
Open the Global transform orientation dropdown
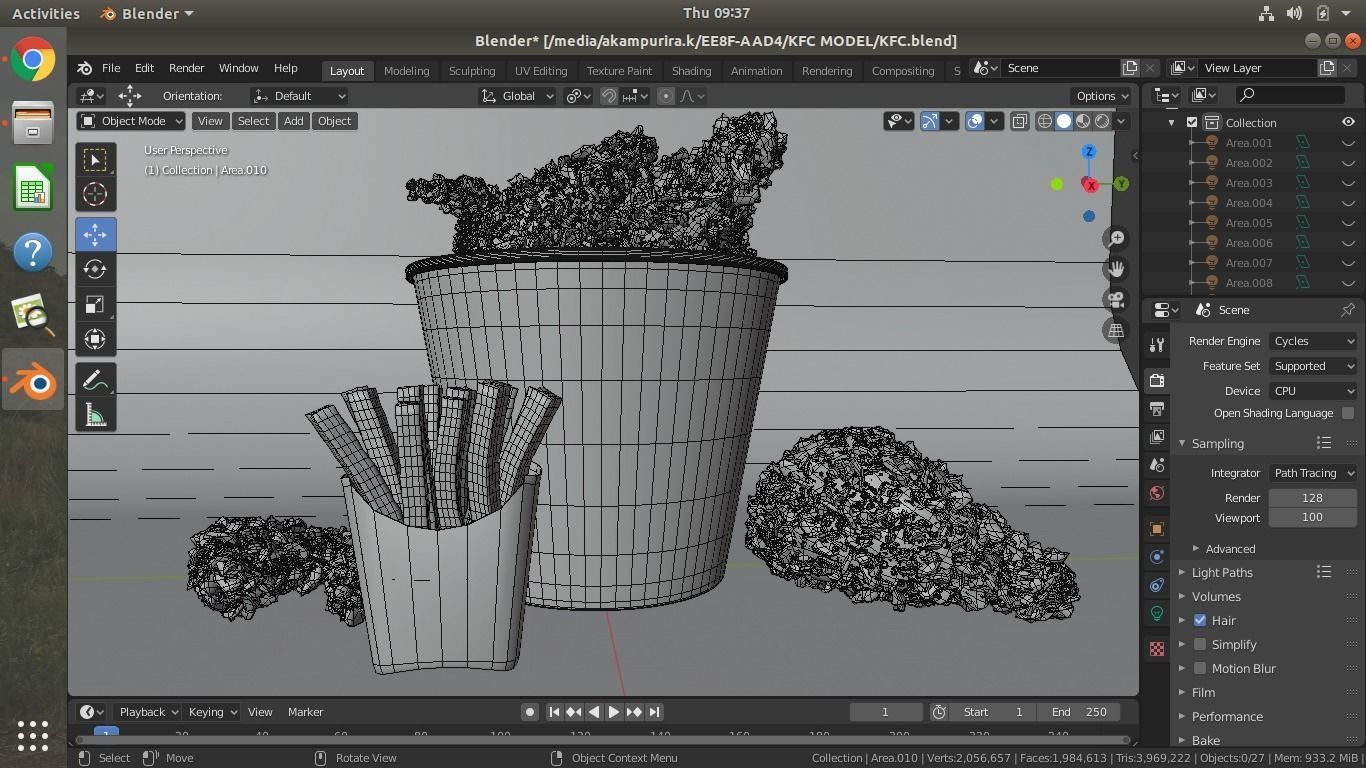[517, 96]
